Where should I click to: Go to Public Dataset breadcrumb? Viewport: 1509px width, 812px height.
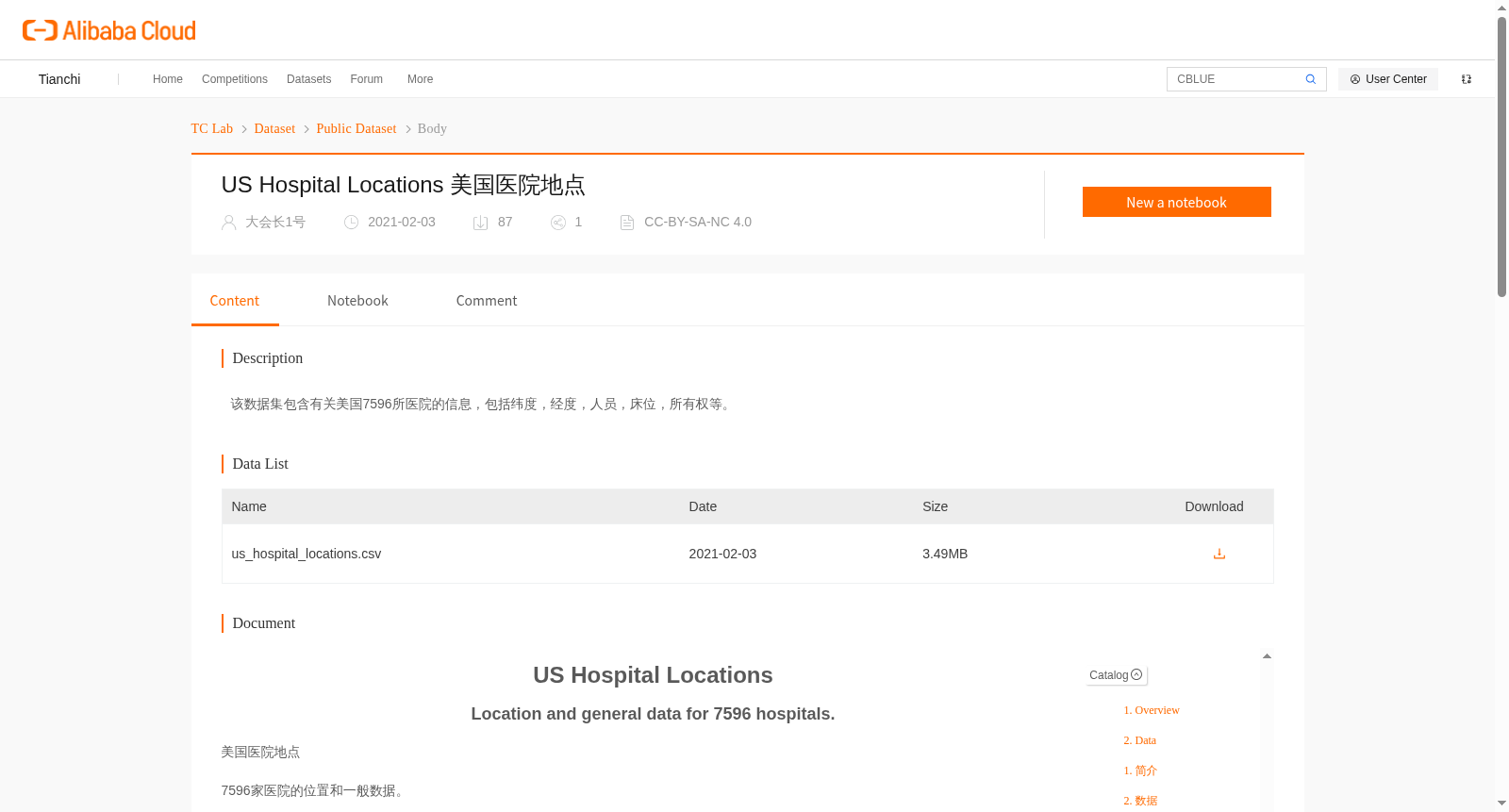(x=357, y=129)
